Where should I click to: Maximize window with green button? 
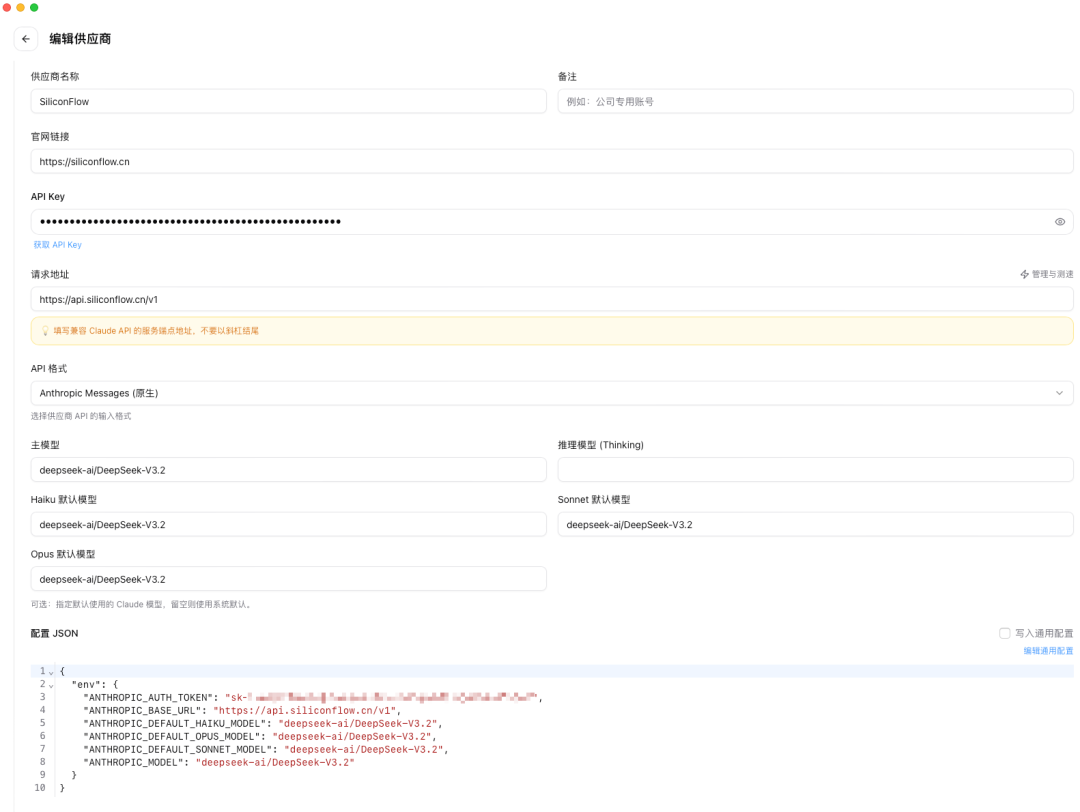click(34, 8)
